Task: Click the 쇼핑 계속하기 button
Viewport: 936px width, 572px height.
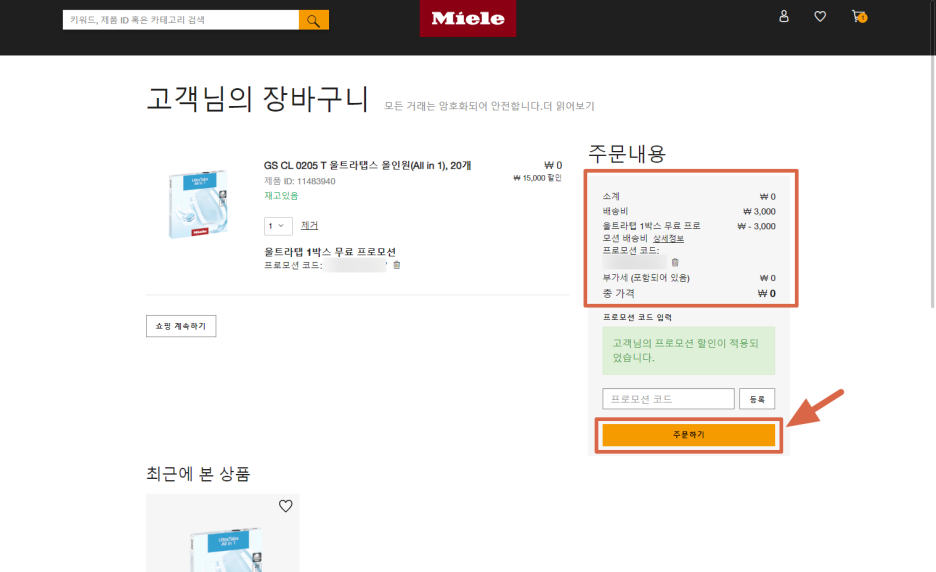Action: coord(181,326)
